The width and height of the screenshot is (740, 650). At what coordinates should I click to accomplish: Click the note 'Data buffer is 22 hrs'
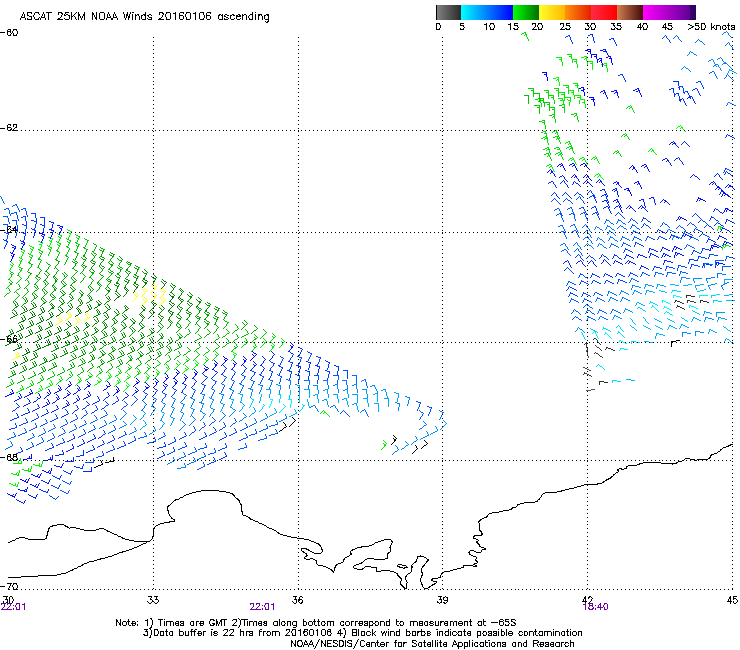click(202, 633)
